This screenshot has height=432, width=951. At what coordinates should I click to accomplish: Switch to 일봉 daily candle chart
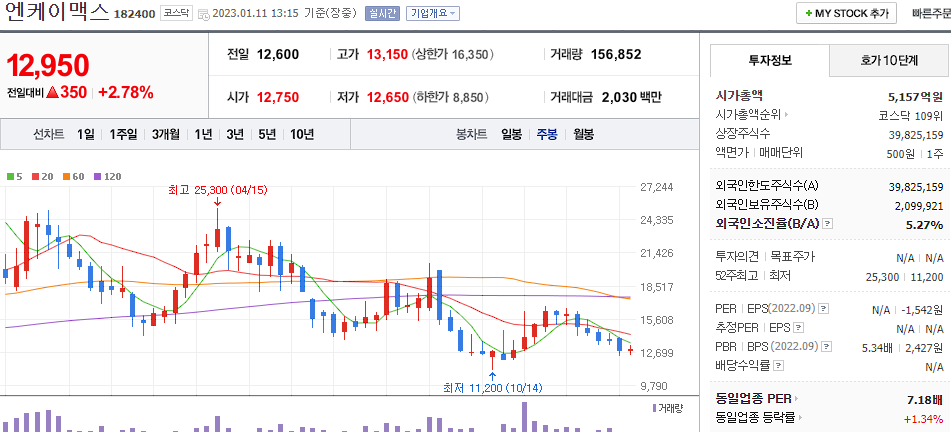coord(511,135)
